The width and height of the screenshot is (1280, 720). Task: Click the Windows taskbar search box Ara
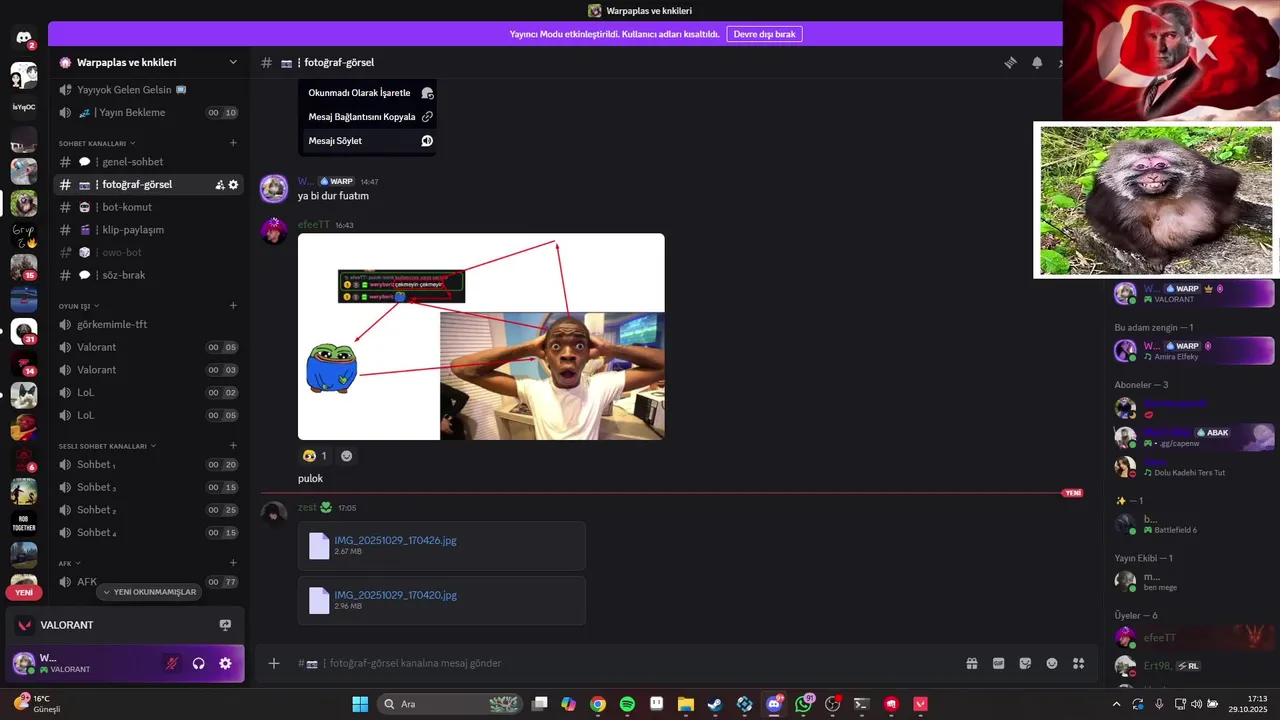coord(450,704)
